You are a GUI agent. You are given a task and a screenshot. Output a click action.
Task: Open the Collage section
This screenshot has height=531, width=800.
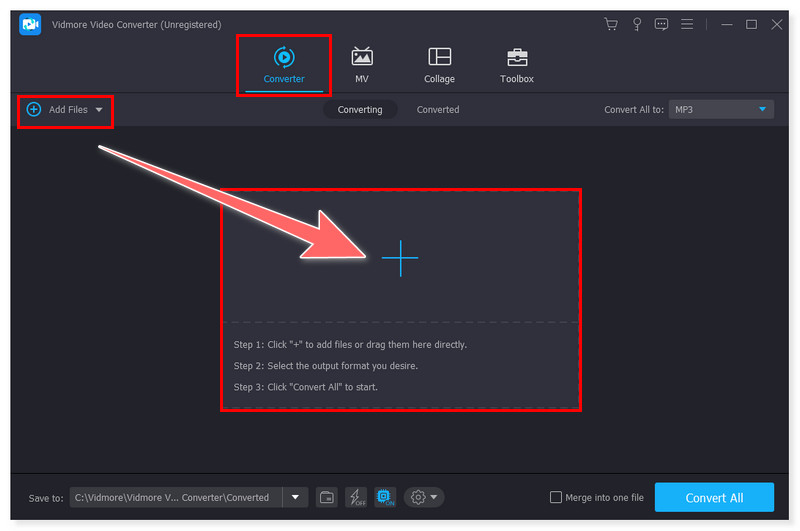click(x=439, y=65)
